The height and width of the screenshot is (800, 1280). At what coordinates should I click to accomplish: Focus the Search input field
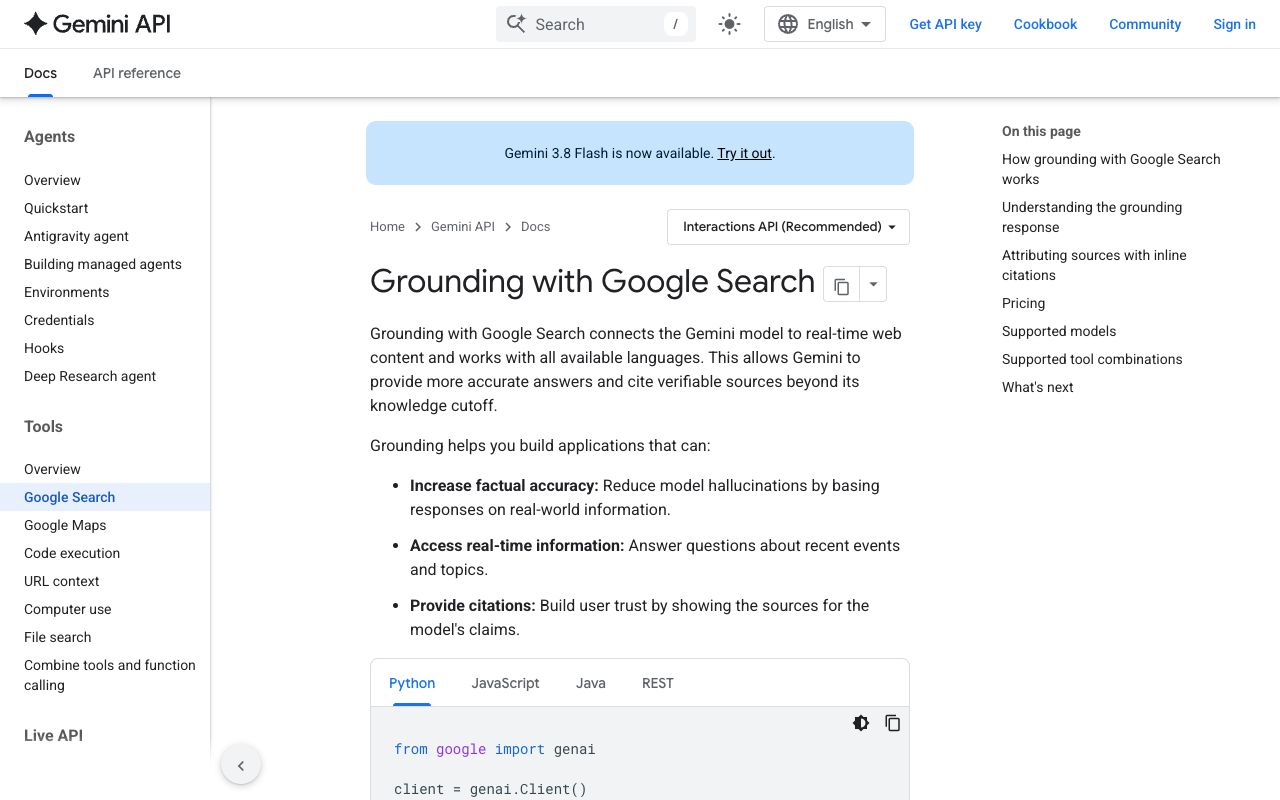click(x=596, y=24)
